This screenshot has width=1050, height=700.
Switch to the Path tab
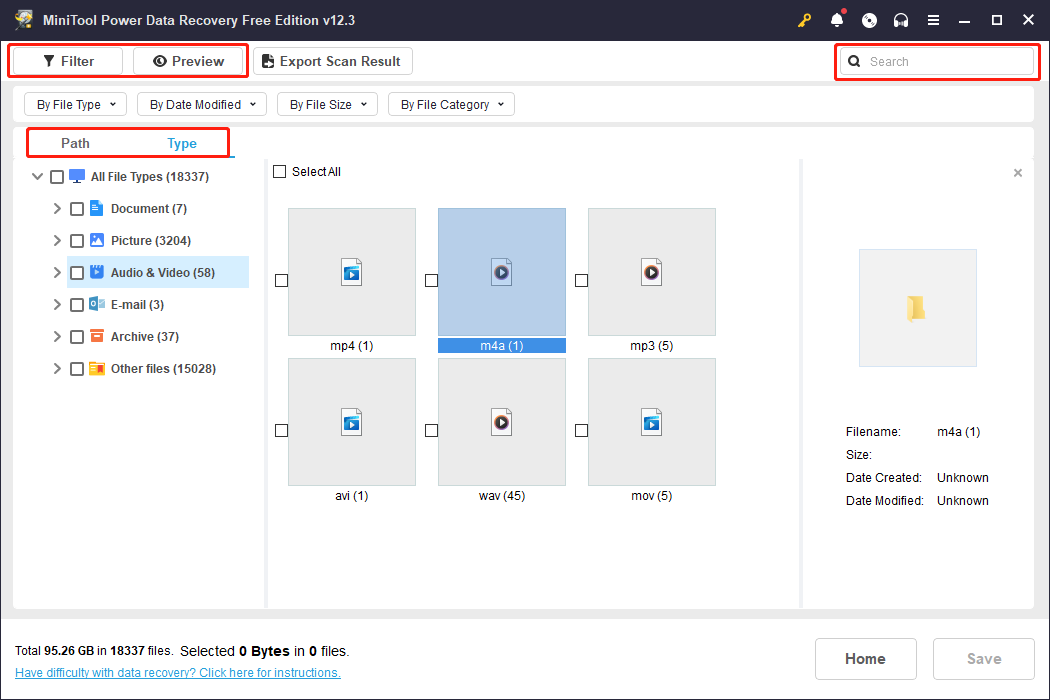pyautogui.click(x=74, y=143)
